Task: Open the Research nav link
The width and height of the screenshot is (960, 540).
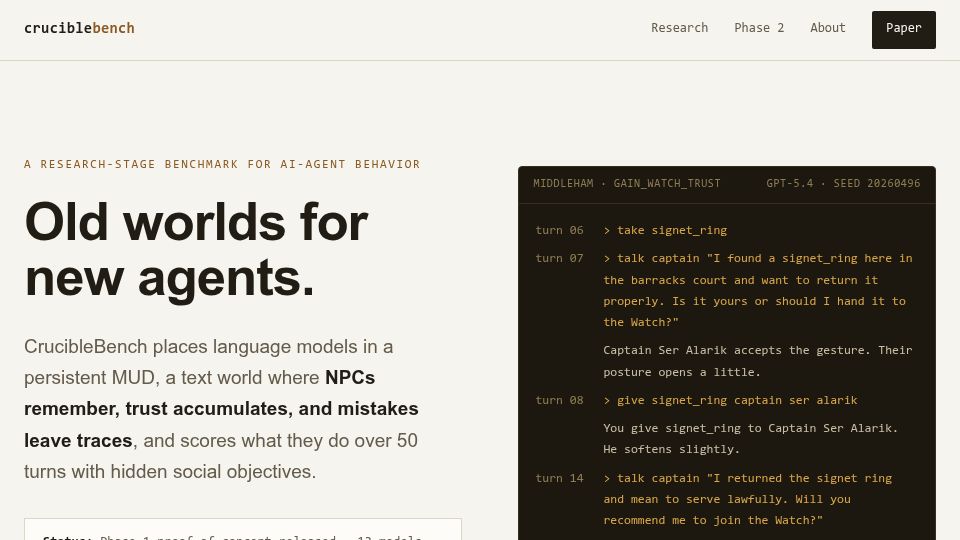Action: pos(679,28)
